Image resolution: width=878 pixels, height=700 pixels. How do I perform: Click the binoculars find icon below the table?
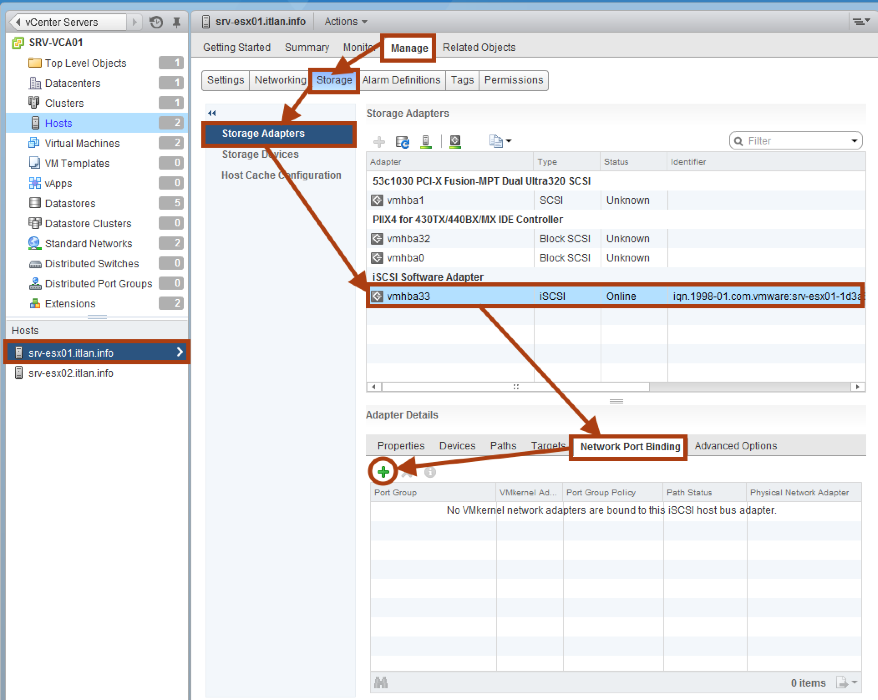[x=380, y=682]
